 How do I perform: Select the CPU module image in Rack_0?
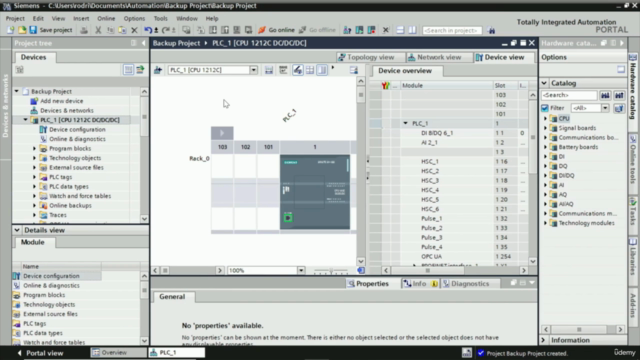coord(315,192)
